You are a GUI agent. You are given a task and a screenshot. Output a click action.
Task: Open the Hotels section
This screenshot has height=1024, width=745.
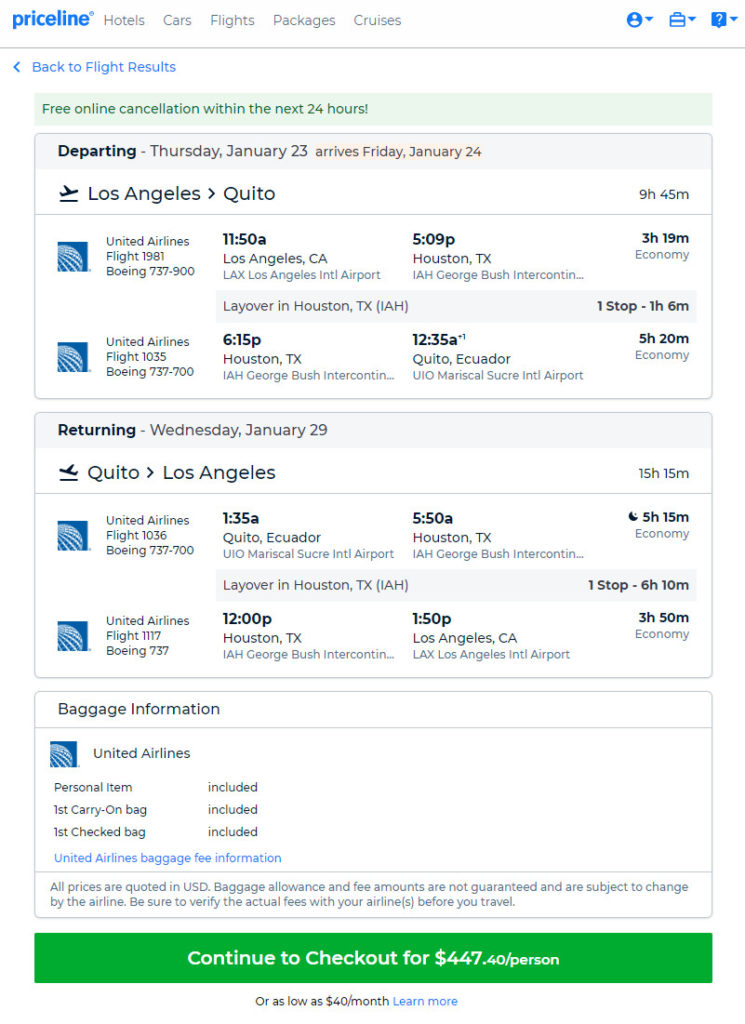(x=124, y=20)
